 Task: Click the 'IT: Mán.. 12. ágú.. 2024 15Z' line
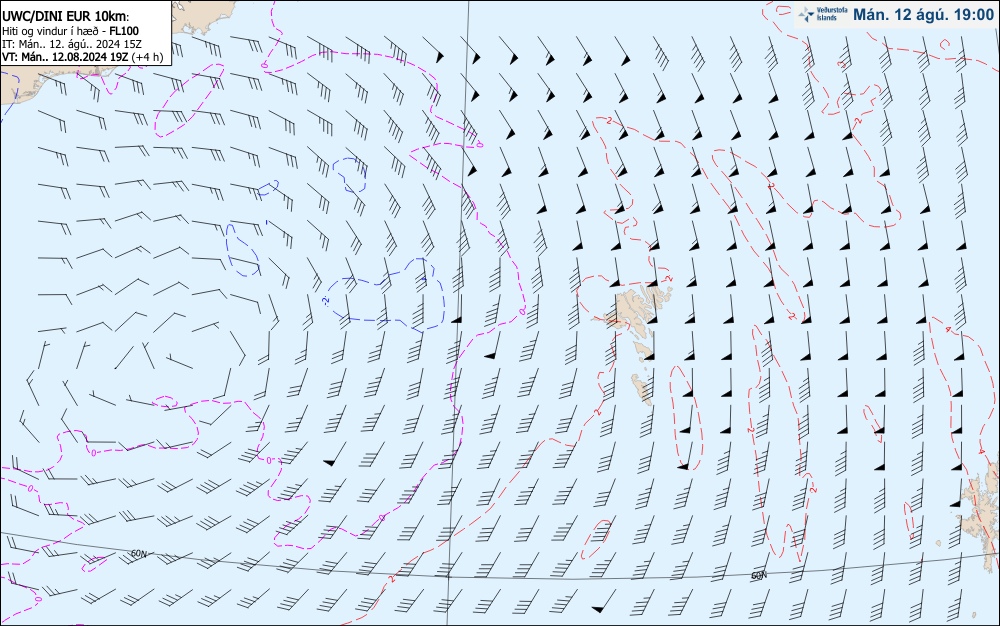point(72,44)
